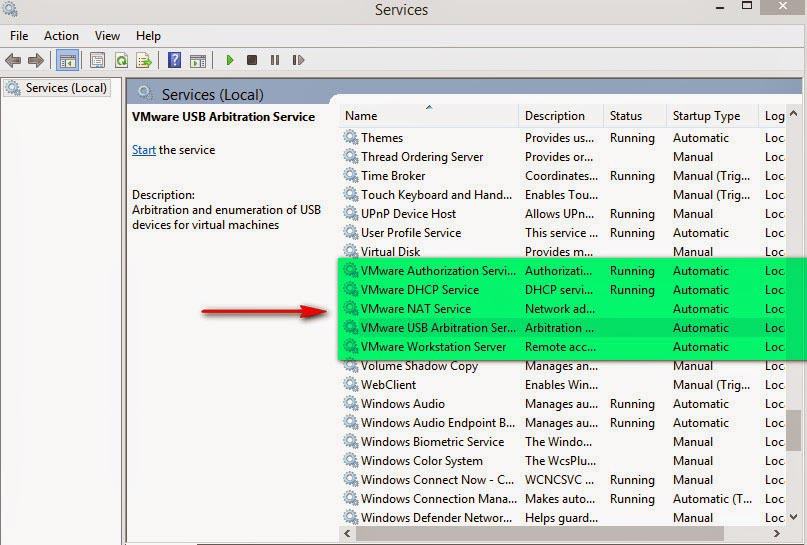The image size is (807, 545).
Task: Open the File menu
Action: tap(19, 36)
